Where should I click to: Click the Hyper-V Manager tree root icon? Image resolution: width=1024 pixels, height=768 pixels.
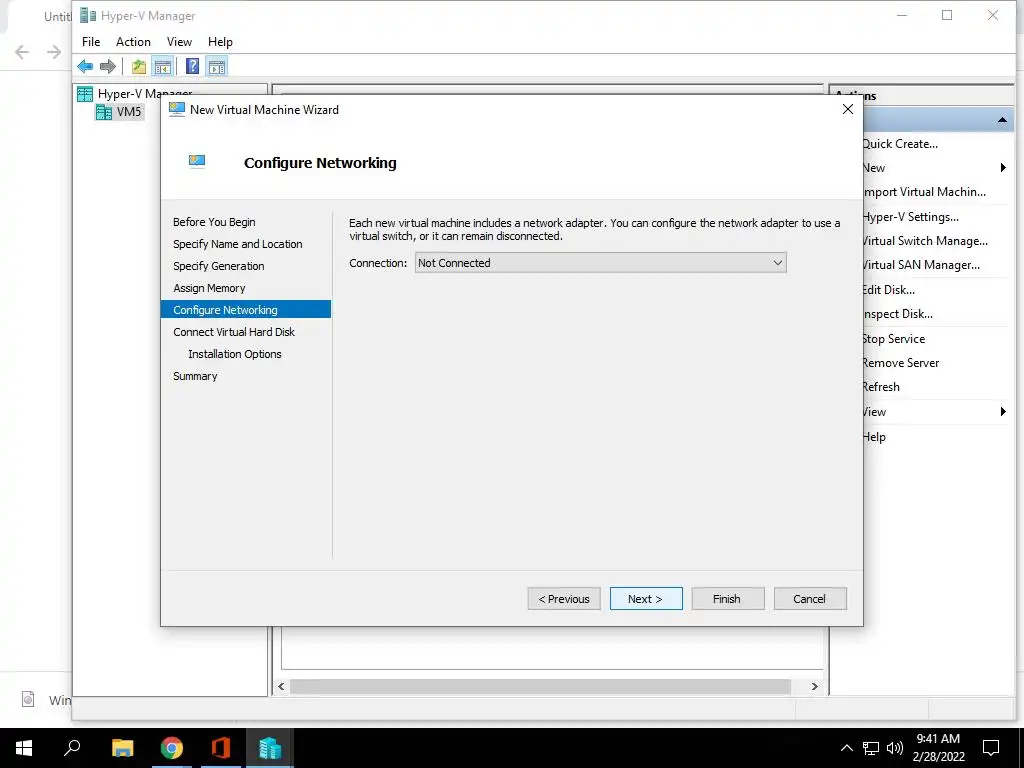(85, 94)
